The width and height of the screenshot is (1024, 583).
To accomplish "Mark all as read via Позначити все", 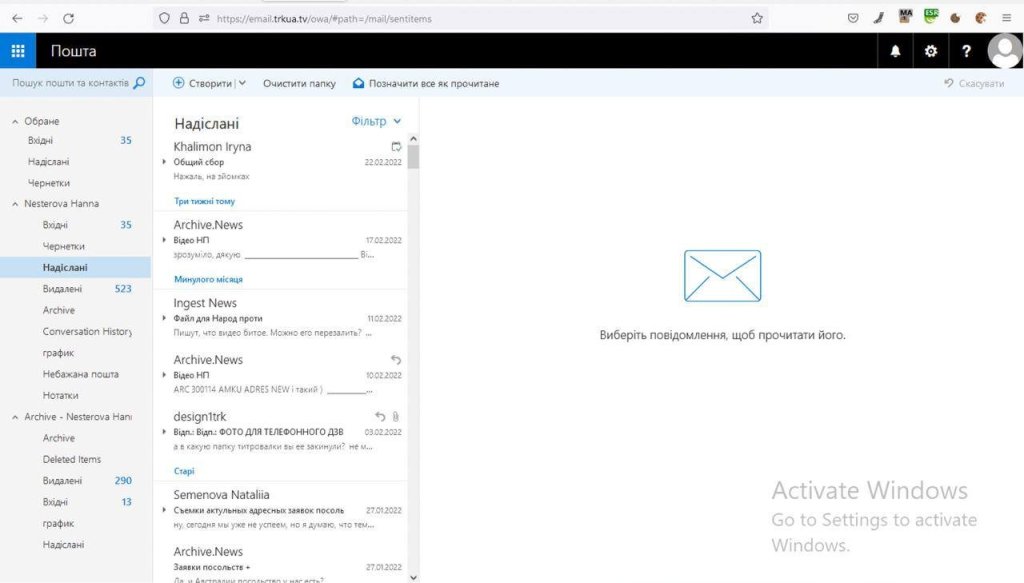I will [426, 84].
